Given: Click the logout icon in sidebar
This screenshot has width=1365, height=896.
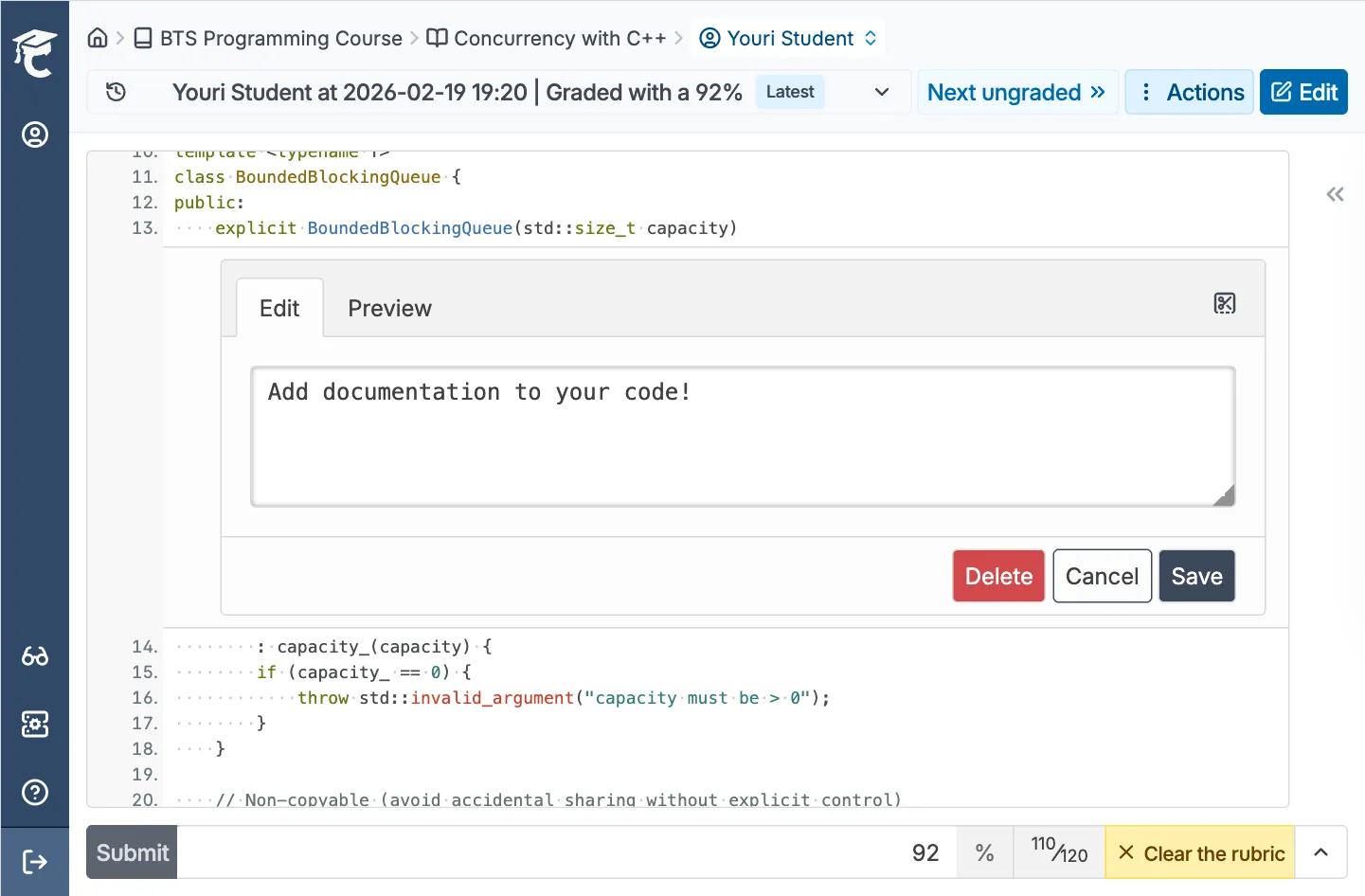Looking at the screenshot, I should 35,861.
